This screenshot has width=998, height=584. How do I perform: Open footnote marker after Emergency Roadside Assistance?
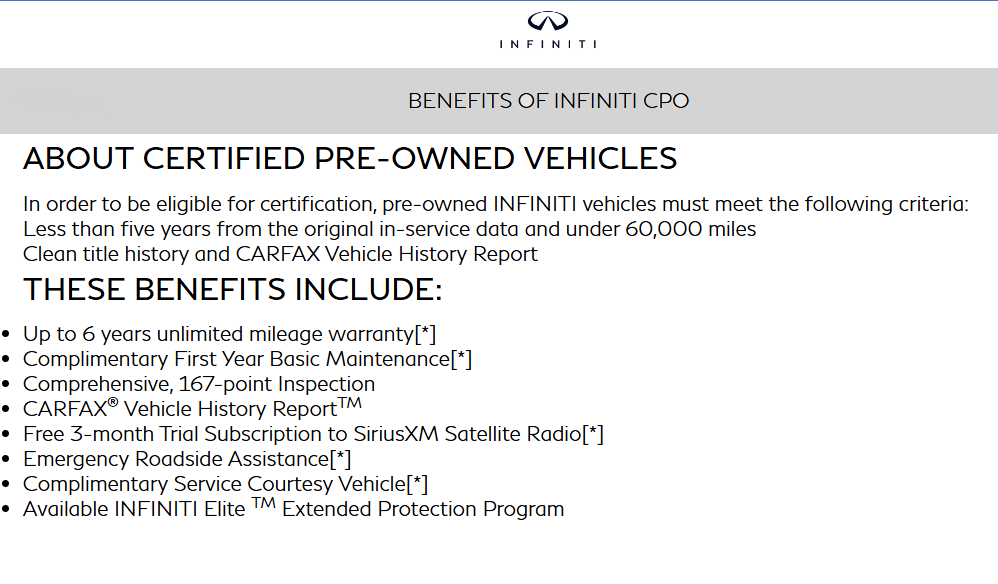341,459
